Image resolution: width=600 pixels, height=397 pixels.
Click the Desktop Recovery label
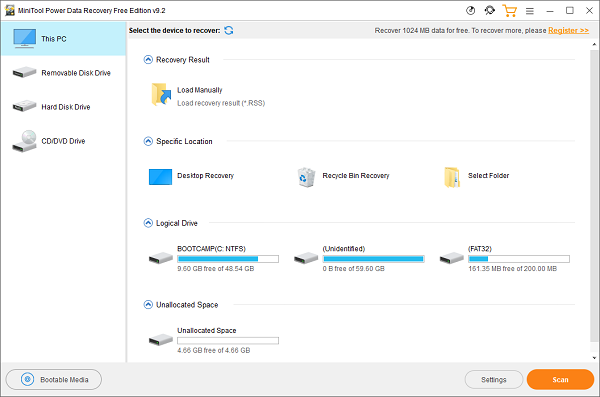(205, 175)
